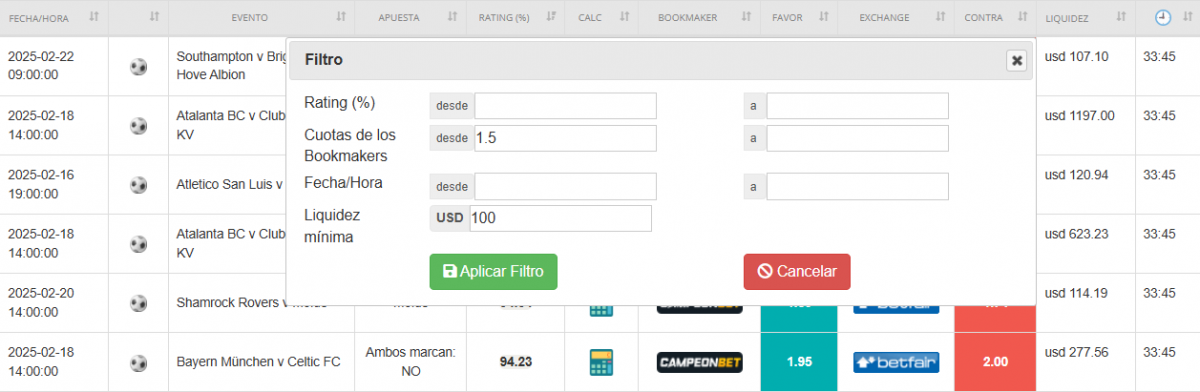Click the Cuotas de los Bookmakers desde field
This screenshot has width=1200, height=392.
click(565, 139)
